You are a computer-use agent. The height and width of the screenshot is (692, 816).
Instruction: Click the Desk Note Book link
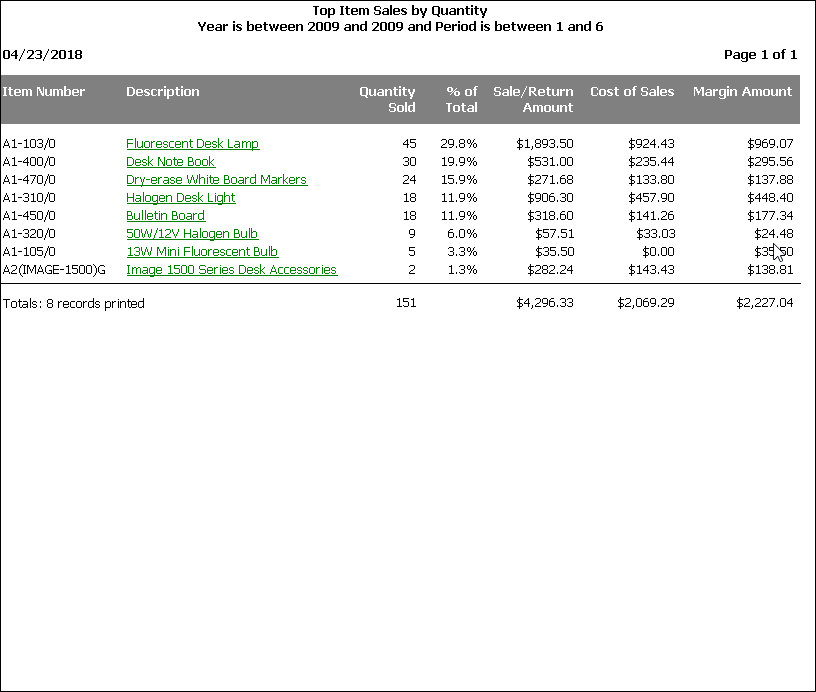click(x=170, y=162)
